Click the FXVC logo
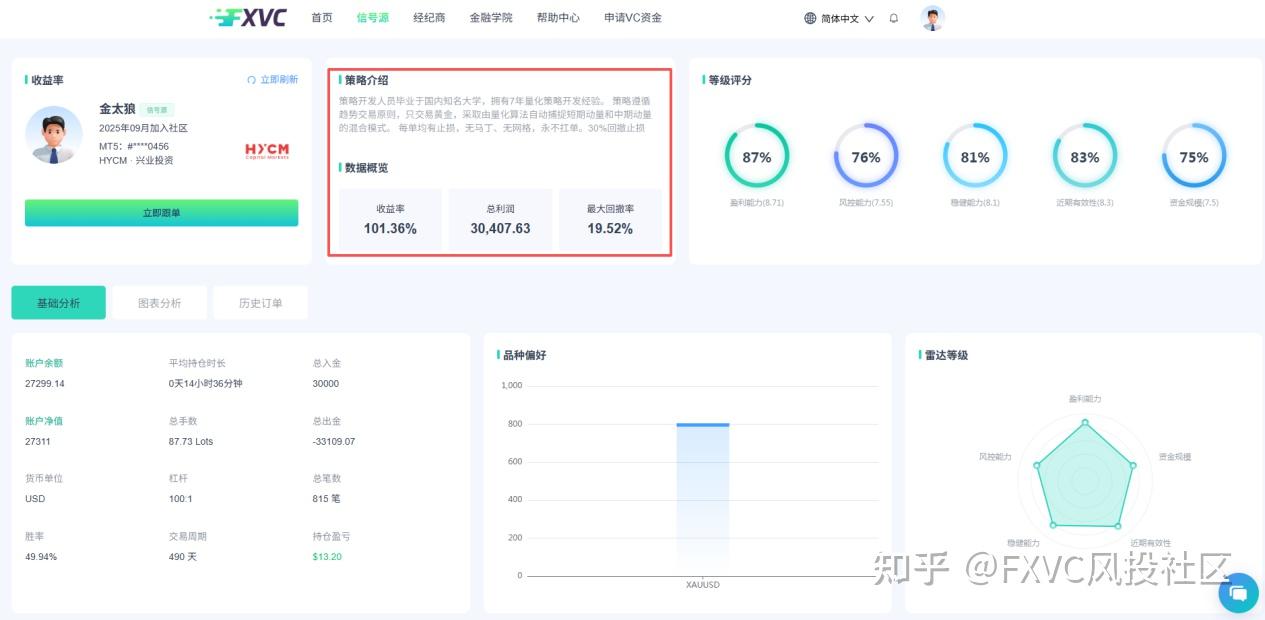Viewport: 1265px width, 620px height. point(248,17)
